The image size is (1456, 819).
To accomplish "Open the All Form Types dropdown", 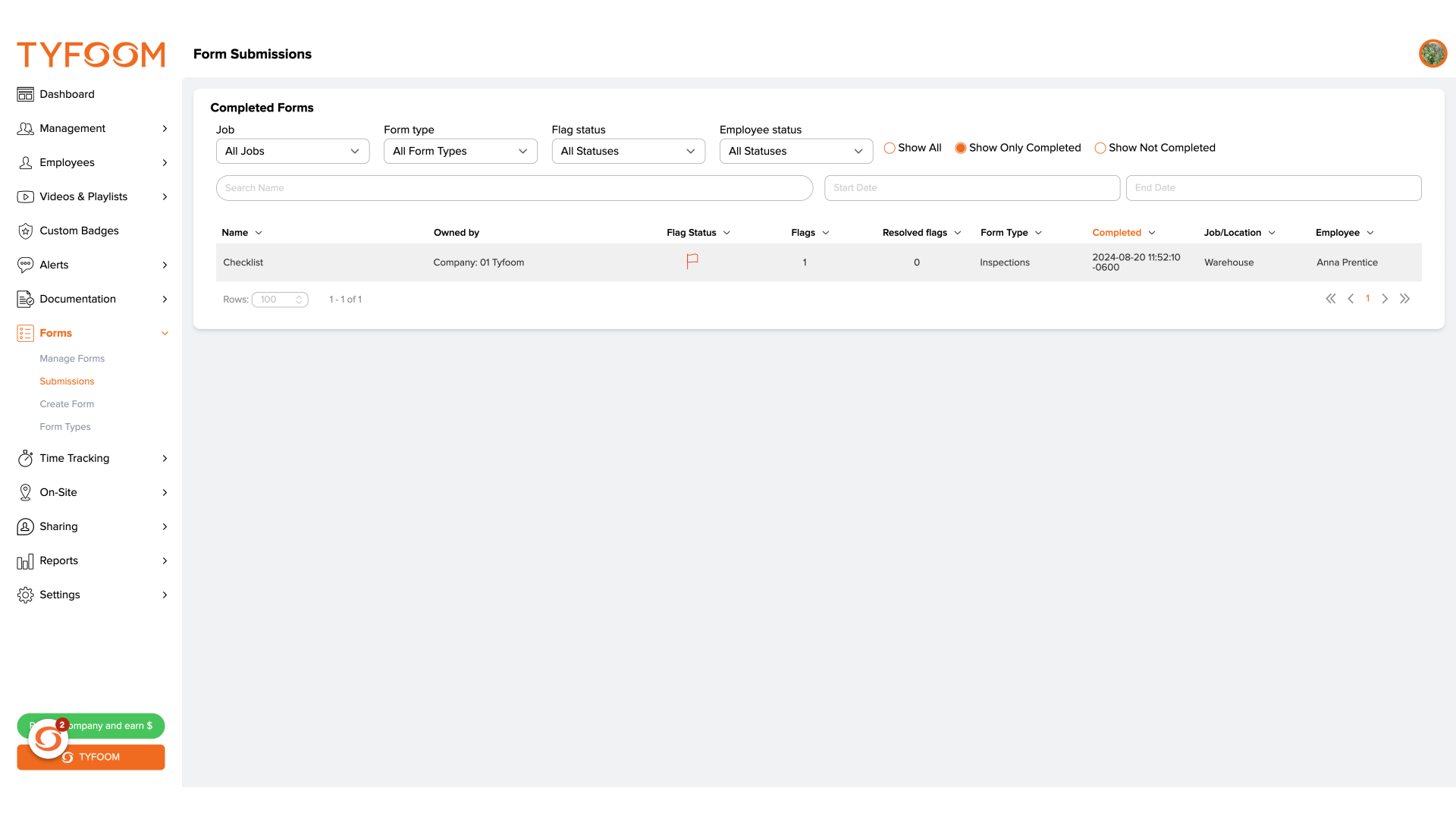I will click(x=460, y=151).
